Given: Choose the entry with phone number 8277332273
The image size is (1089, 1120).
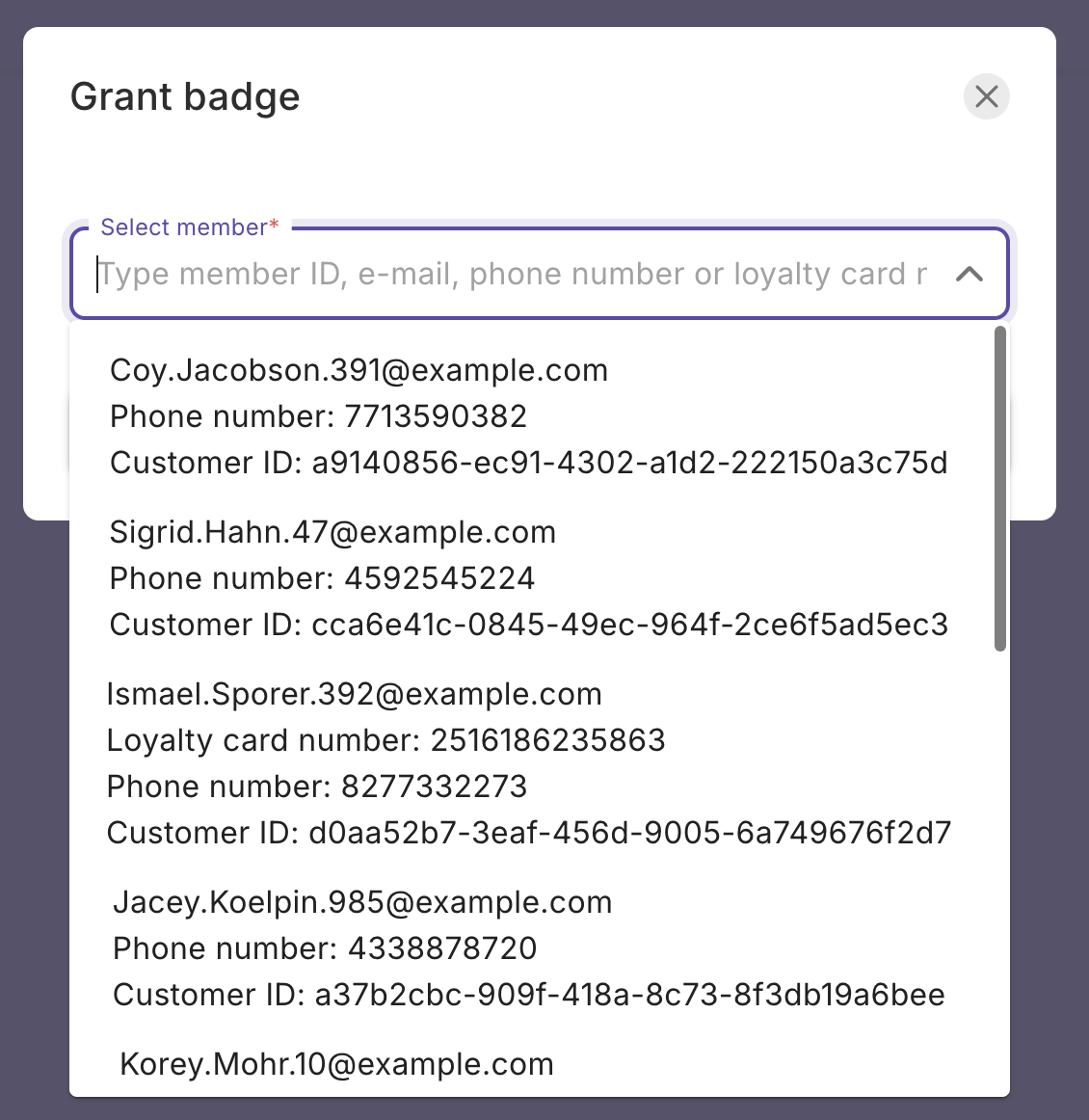Looking at the screenshot, I should click(x=316, y=787).
